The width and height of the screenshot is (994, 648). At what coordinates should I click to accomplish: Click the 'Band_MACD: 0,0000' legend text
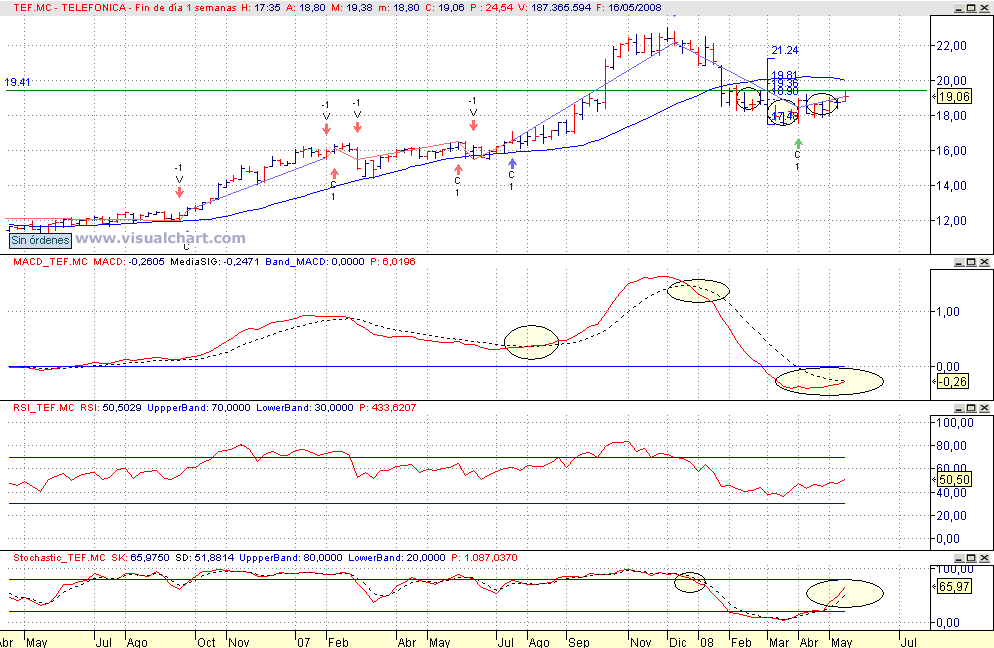(x=315, y=262)
